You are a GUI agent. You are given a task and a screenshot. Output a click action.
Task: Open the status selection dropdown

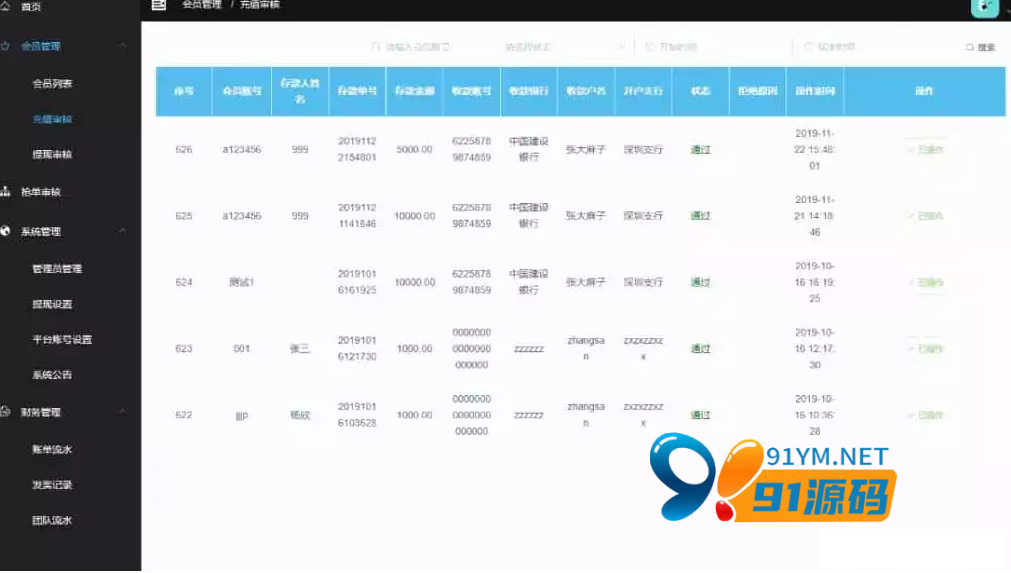(565, 47)
